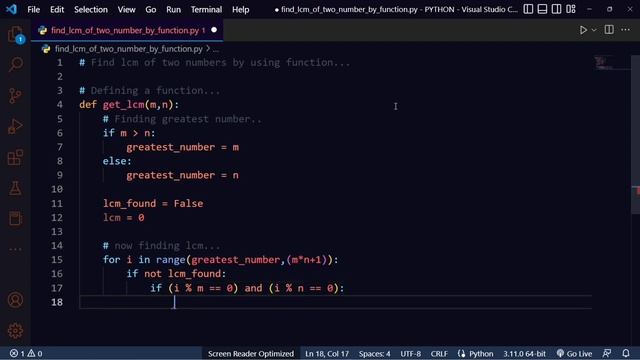The width and height of the screenshot is (640, 360).
Task: Open the Extensions view
Action: pyautogui.click(x=16, y=157)
